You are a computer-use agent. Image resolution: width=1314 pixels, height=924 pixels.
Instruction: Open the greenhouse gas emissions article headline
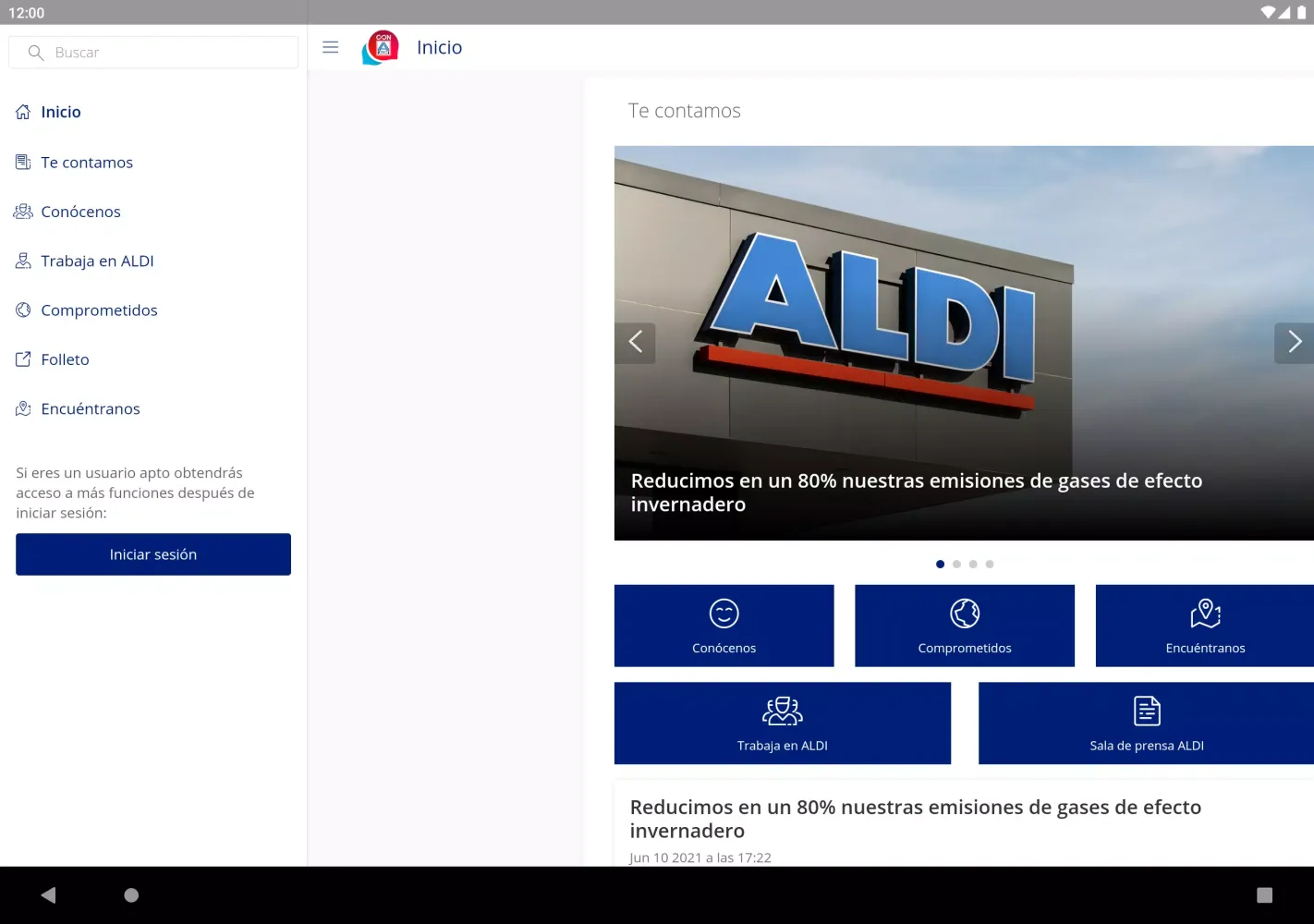(915, 819)
